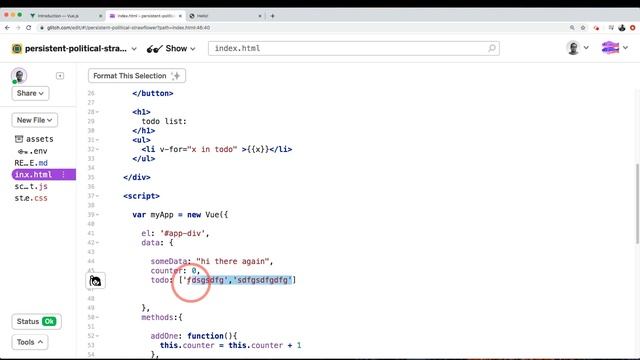Click line number 44 in gutter
Image resolution: width=640 pixels, height=360 pixels.
pyautogui.click(x=91, y=261)
